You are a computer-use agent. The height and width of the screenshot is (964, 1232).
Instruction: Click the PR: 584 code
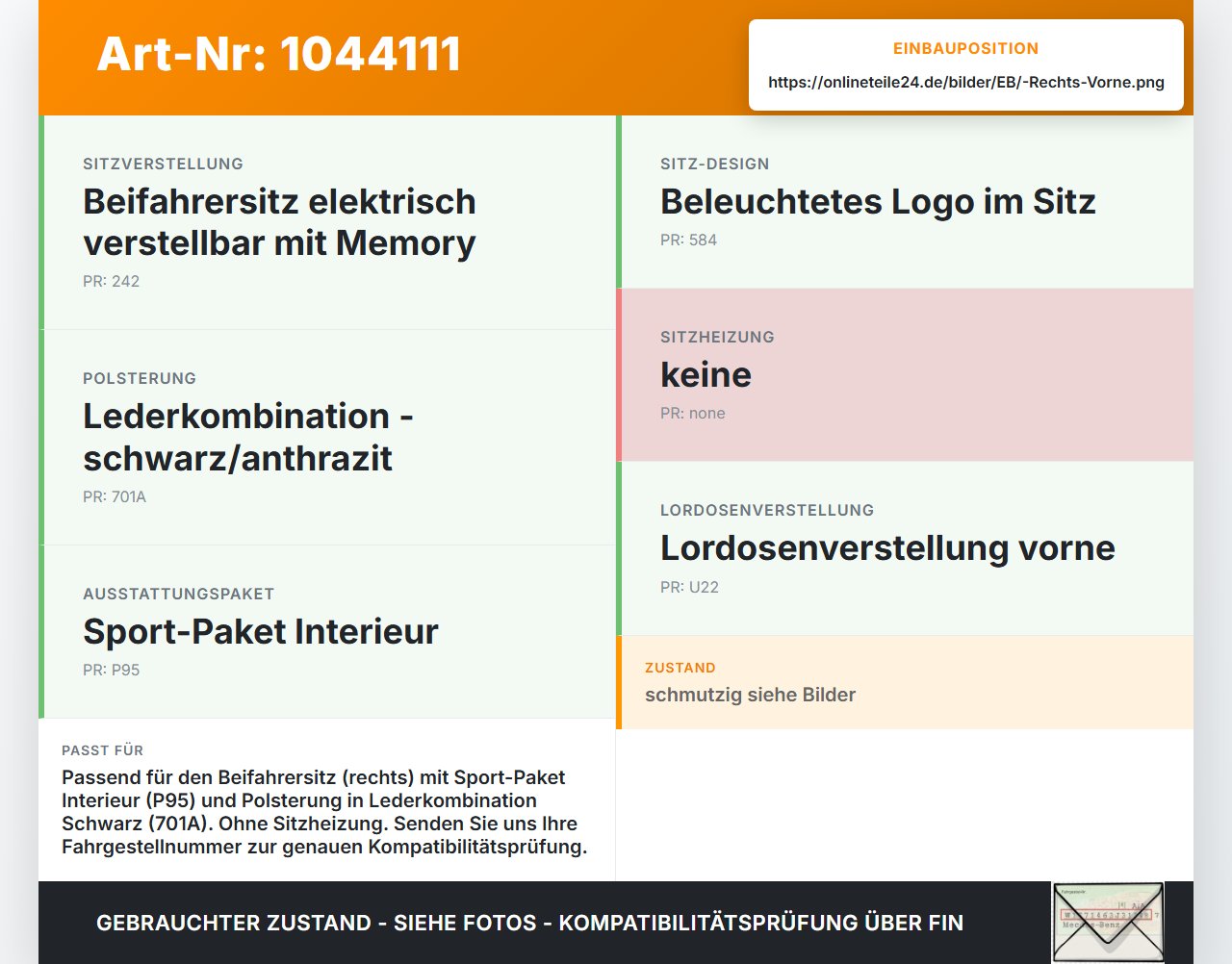[x=688, y=240]
